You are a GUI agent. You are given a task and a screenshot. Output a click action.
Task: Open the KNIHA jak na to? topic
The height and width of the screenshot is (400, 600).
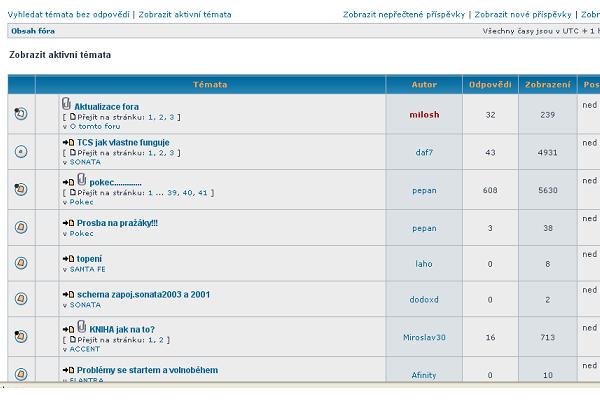122,330
